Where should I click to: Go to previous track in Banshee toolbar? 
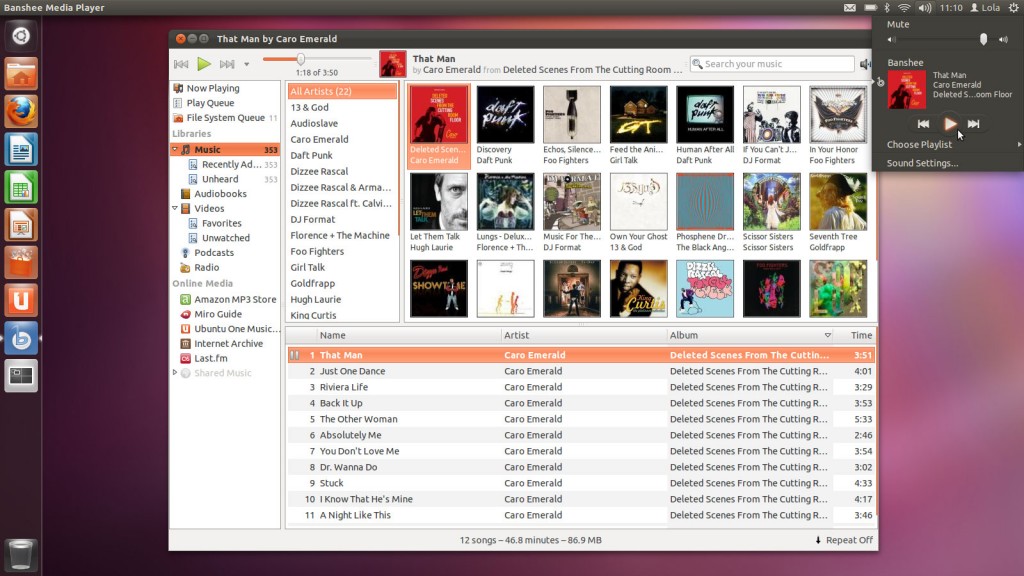tap(181, 64)
